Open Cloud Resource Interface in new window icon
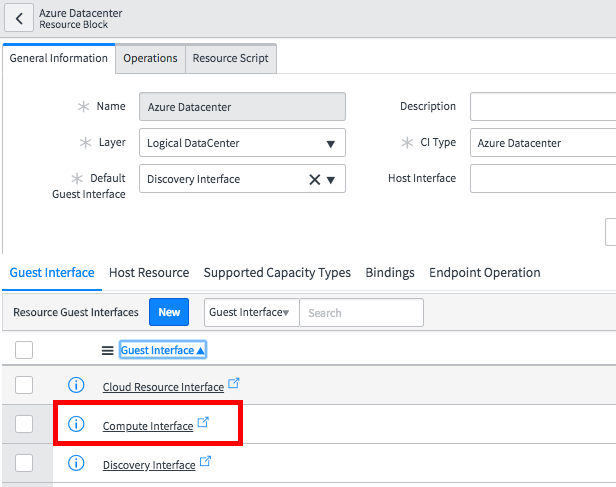616x487 pixels. [234, 383]
